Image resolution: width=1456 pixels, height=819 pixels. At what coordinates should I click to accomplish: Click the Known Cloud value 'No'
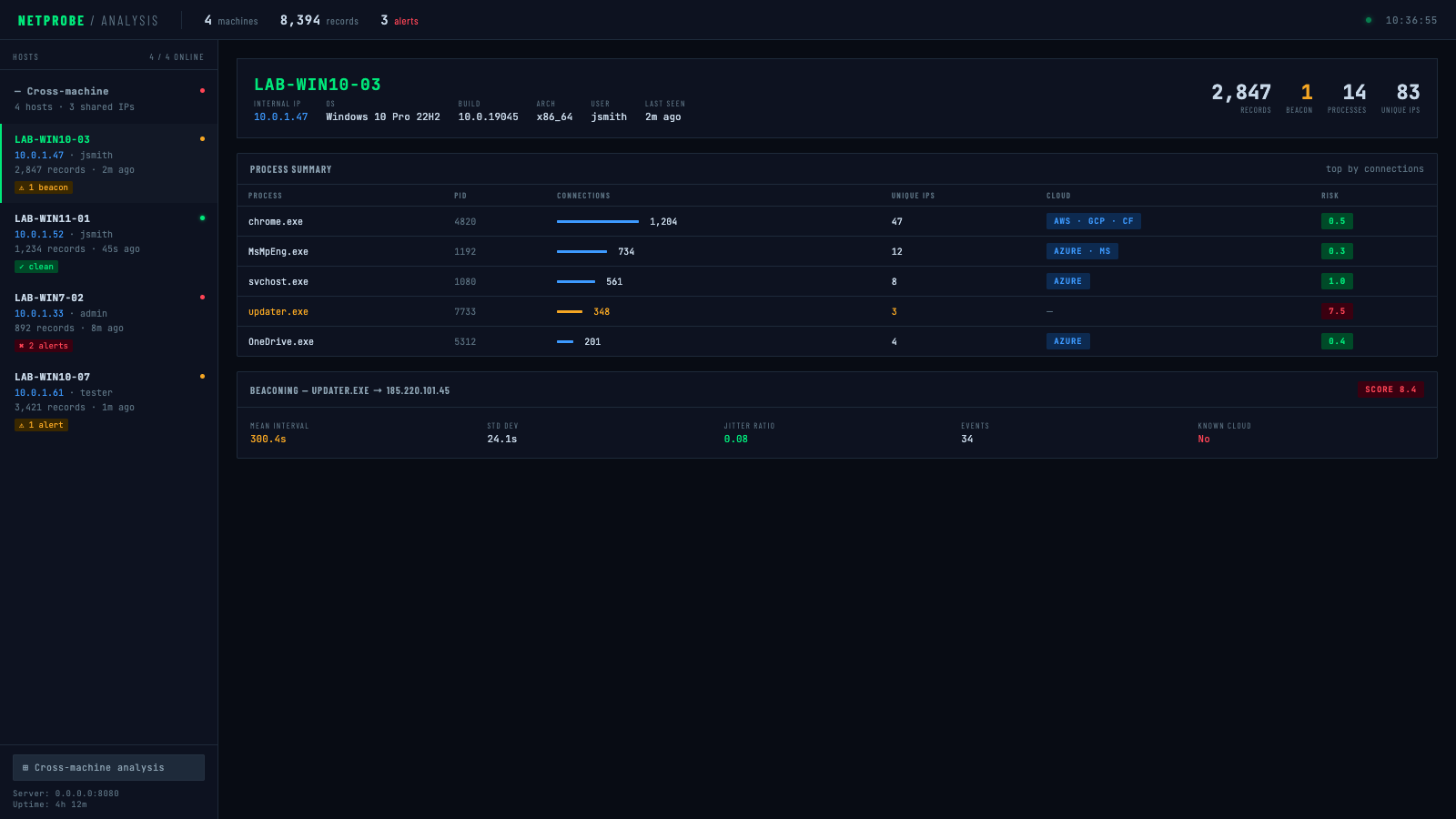pyautogui.click(x=1204, y=440)
